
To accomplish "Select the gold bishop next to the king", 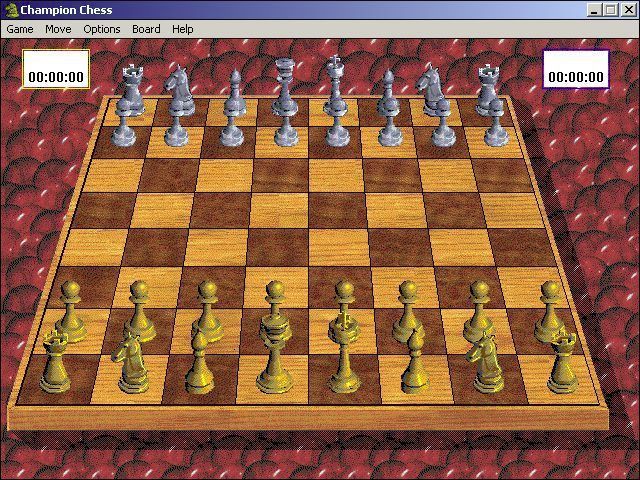I will [x=414, y=360].
